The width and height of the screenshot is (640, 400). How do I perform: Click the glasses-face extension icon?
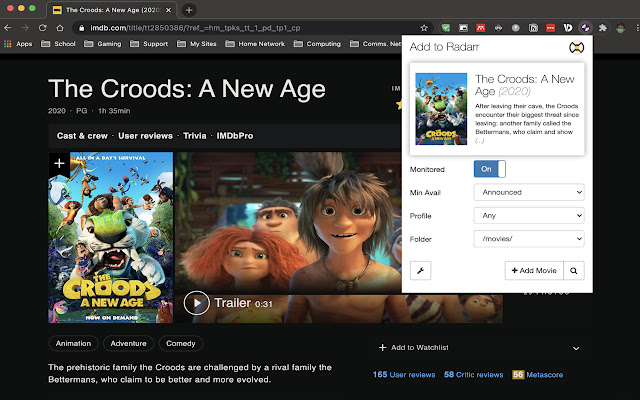(x=498, y=28)
